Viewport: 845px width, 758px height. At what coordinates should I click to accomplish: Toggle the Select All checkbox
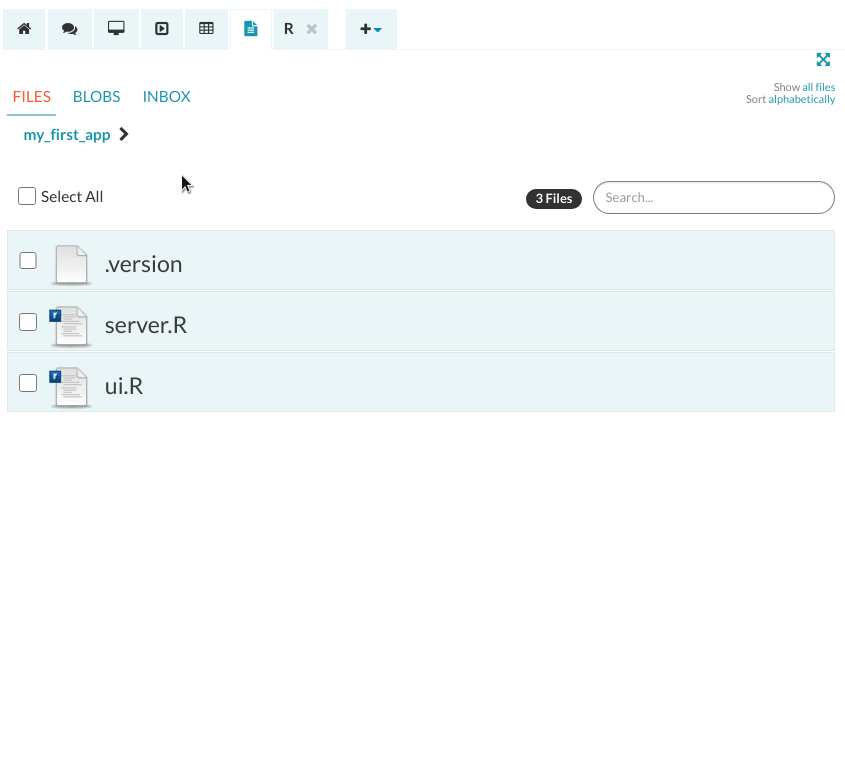(x=27, y=196)
